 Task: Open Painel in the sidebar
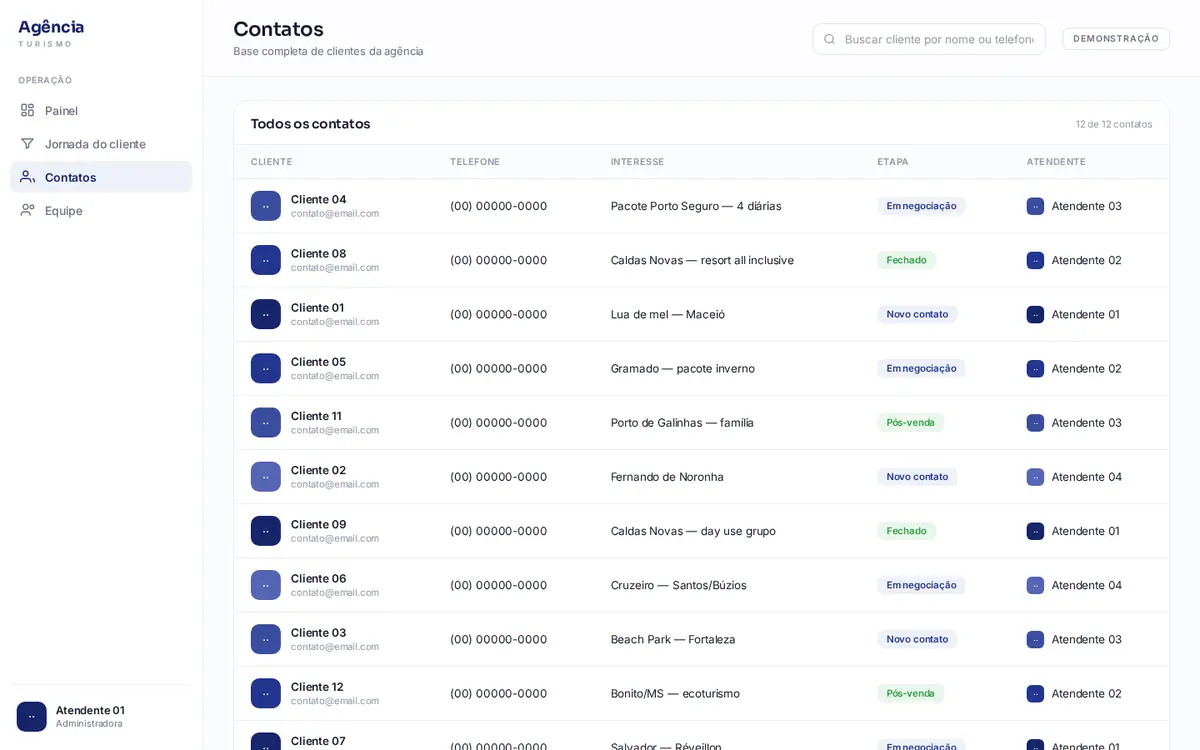coord(101,110)
